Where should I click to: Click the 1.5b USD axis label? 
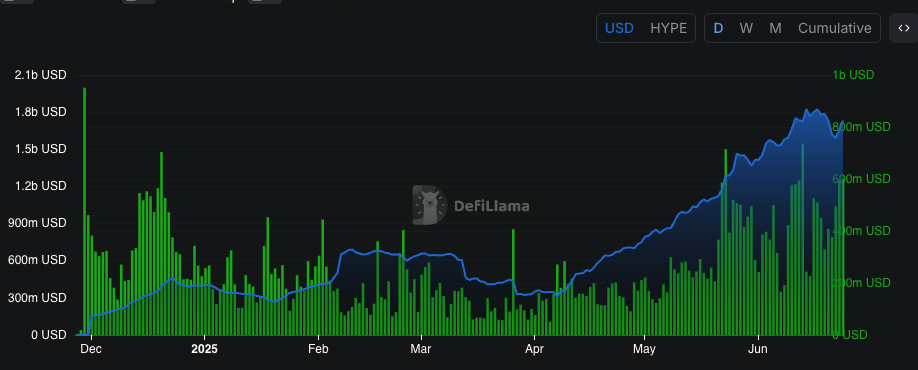[x=40, y=149]
